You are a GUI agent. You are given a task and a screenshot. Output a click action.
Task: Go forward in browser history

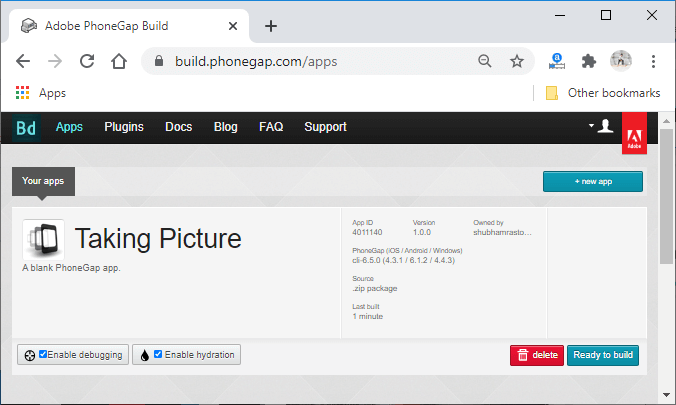tap(55, 61)
